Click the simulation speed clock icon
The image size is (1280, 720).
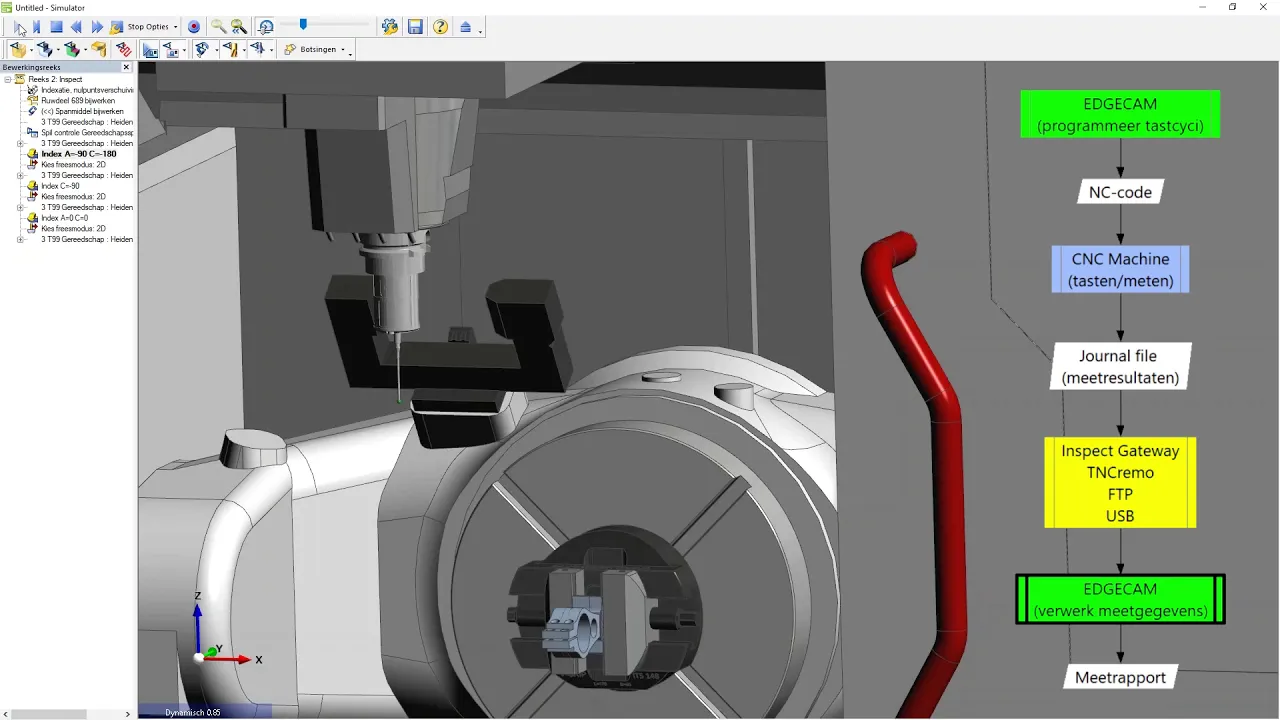pos(265,27)
